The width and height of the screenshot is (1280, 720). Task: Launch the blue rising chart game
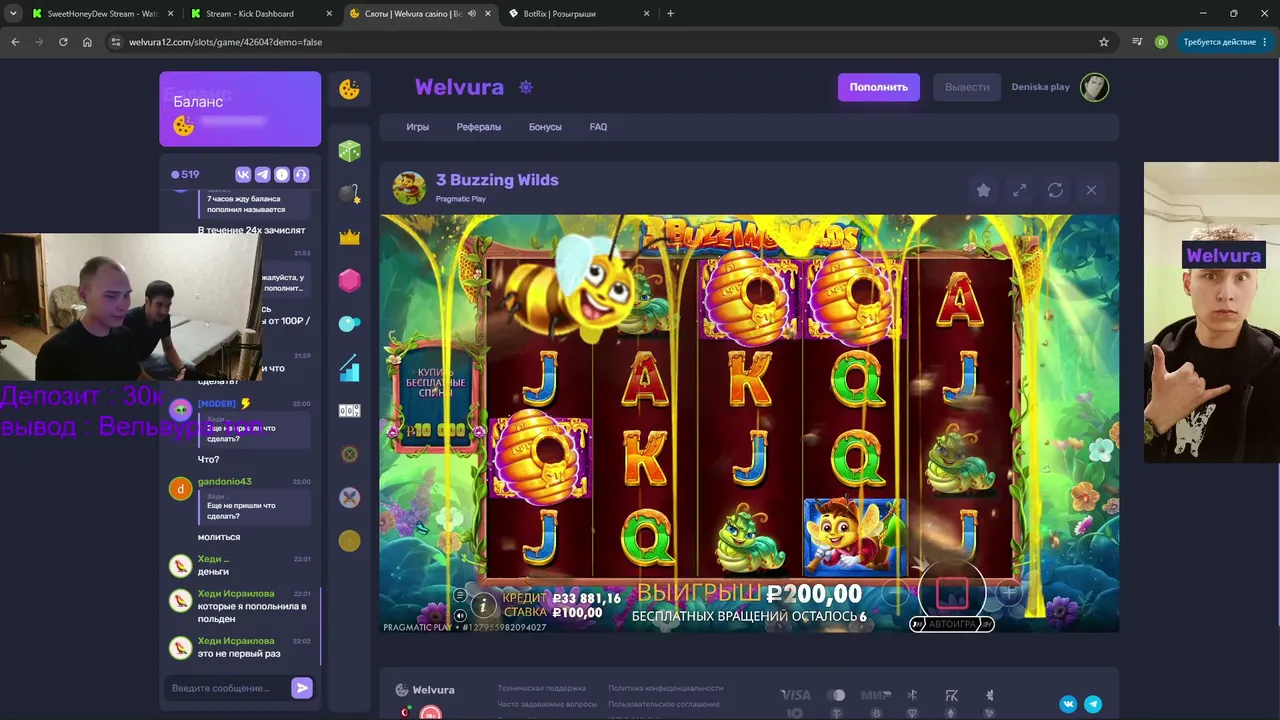point(349,368)
